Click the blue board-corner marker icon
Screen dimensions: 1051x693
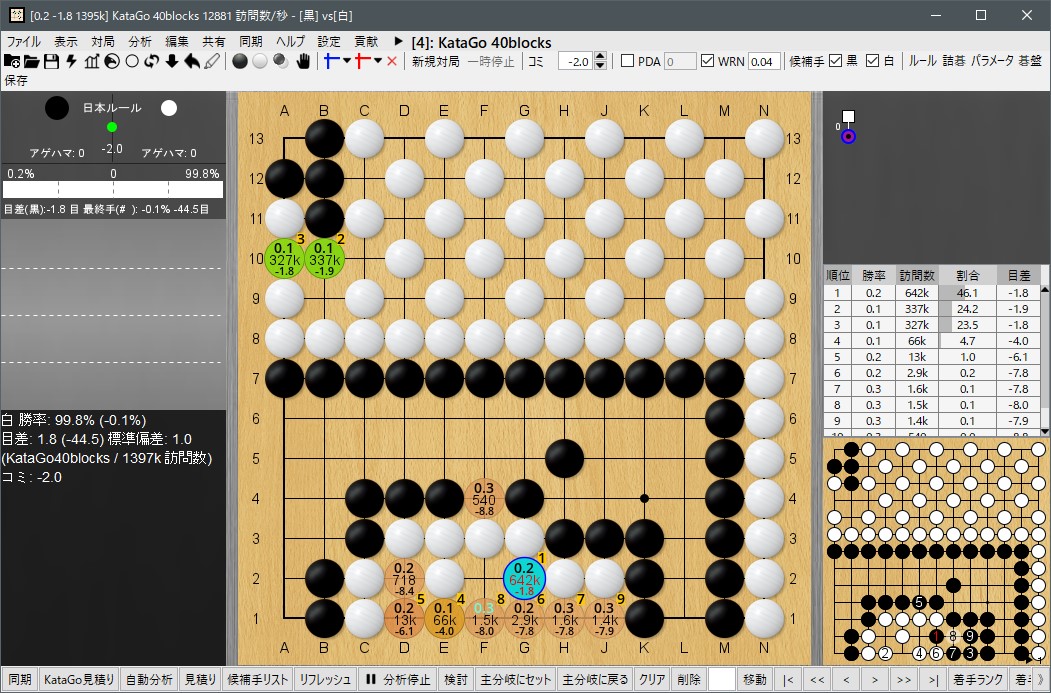tap(331, 62)
